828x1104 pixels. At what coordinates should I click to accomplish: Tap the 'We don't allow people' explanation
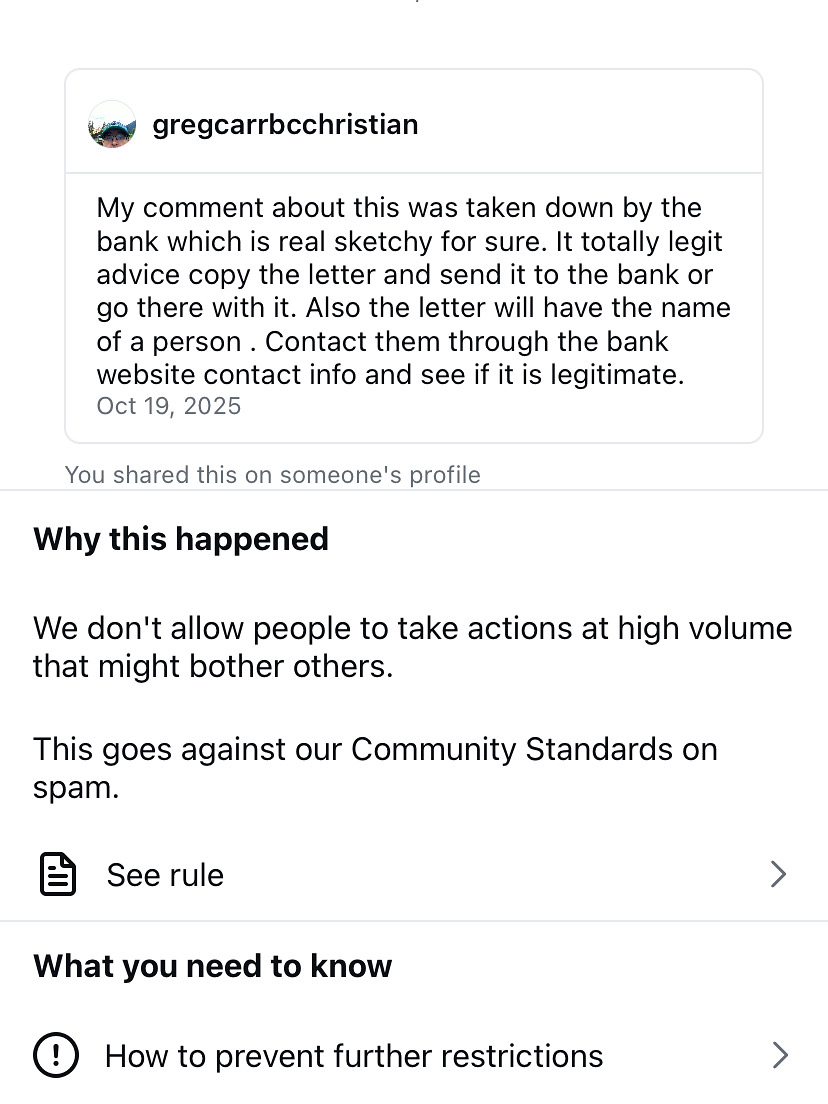(412, 628)
